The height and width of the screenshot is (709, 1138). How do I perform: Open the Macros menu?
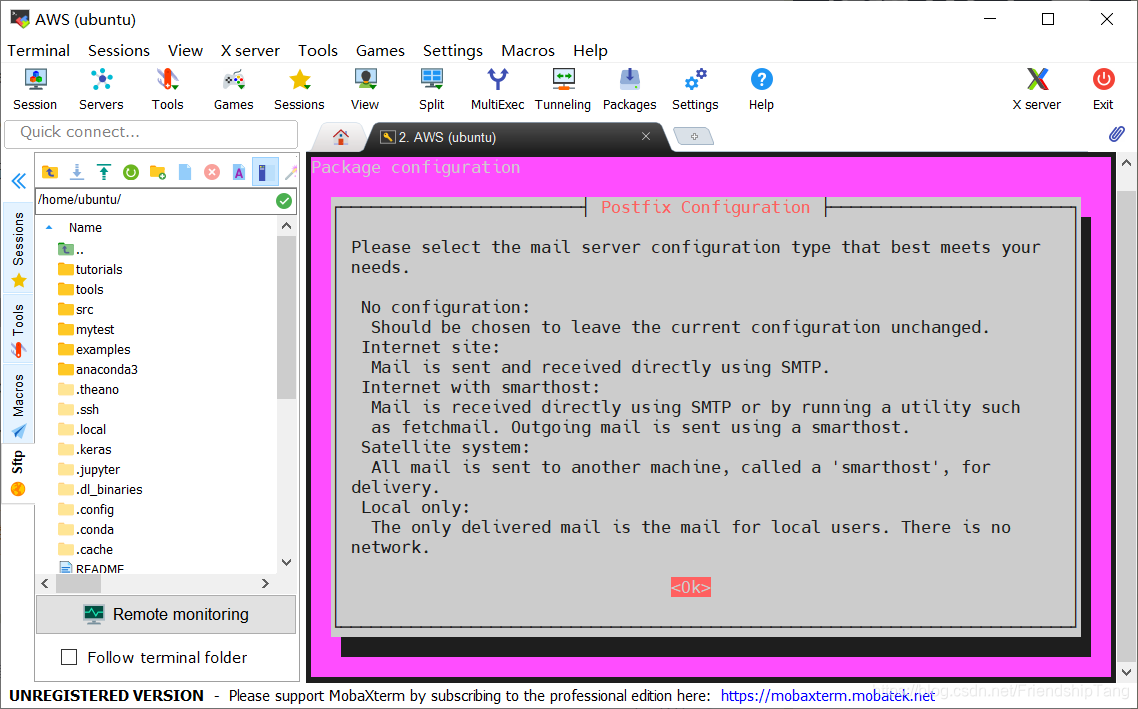528,51
